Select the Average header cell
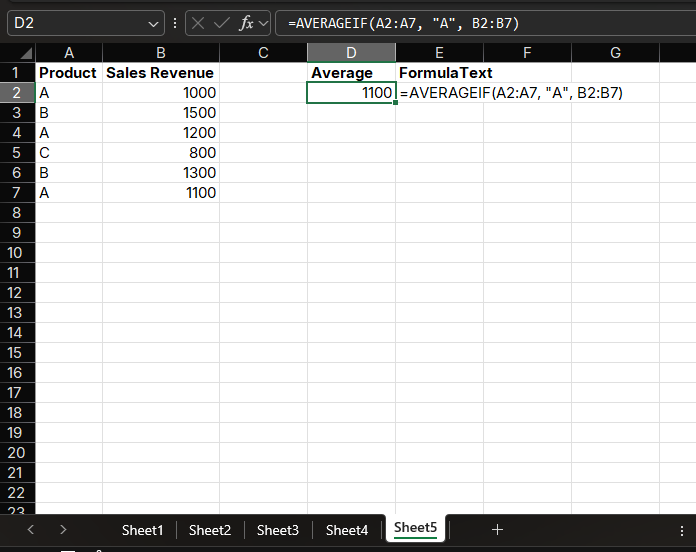The width and height of the screenshot is (696, 552). tap(351, 73)
